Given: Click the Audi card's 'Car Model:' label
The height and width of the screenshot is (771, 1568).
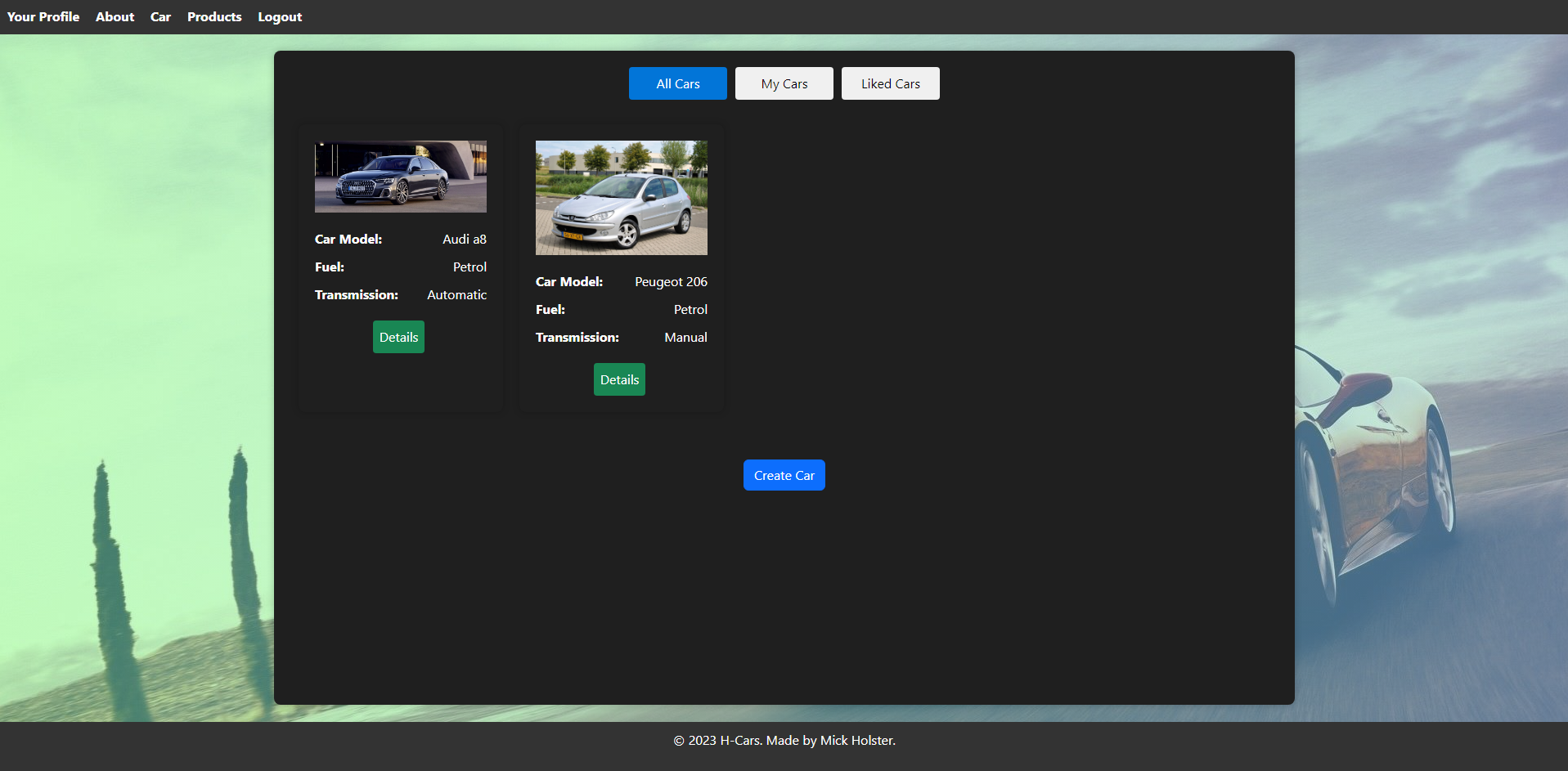Looking at the screenshot, I should (x=348, y=239).
